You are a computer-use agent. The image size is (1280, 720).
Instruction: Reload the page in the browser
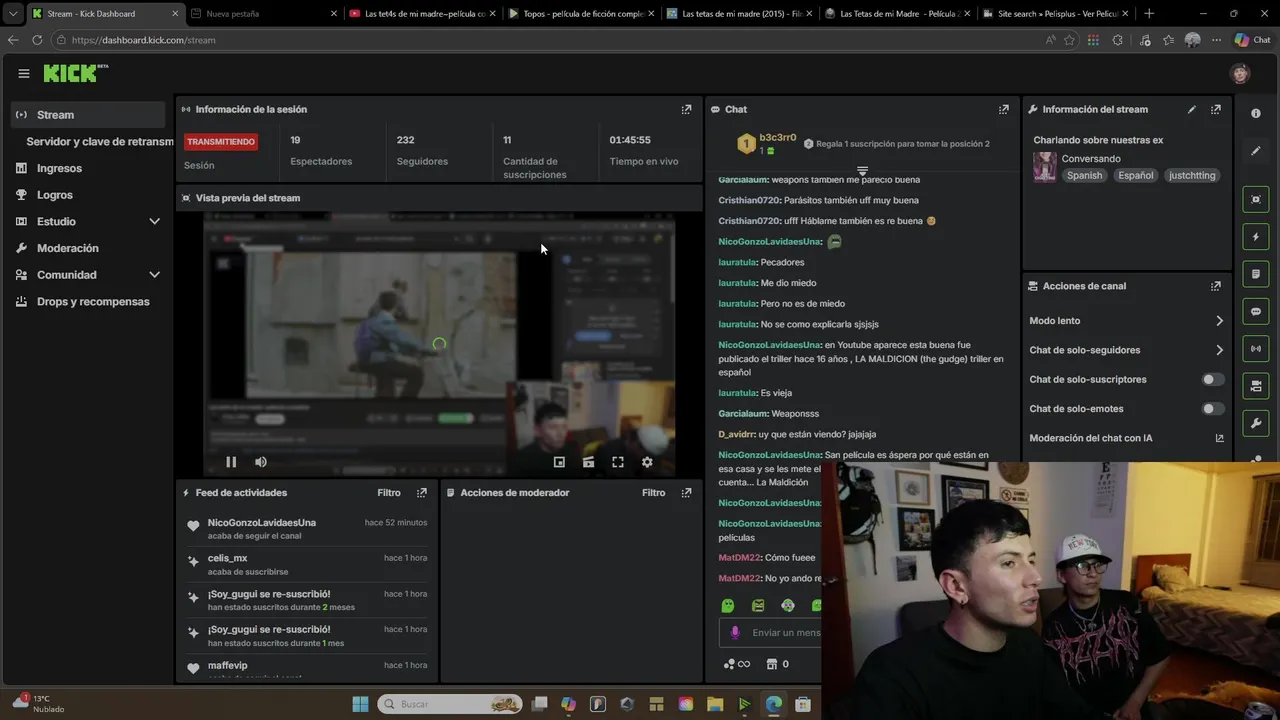[x=37, y=40]
